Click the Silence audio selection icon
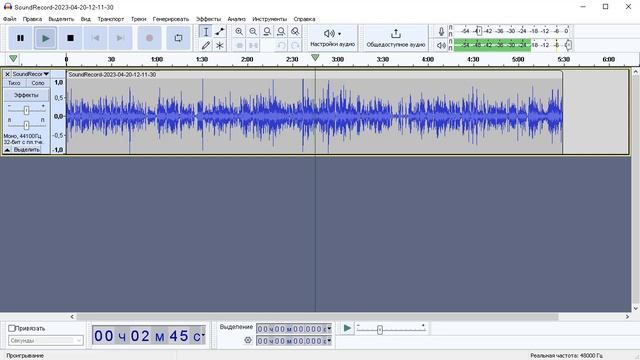Screen dimensions: 640x360 253,45
